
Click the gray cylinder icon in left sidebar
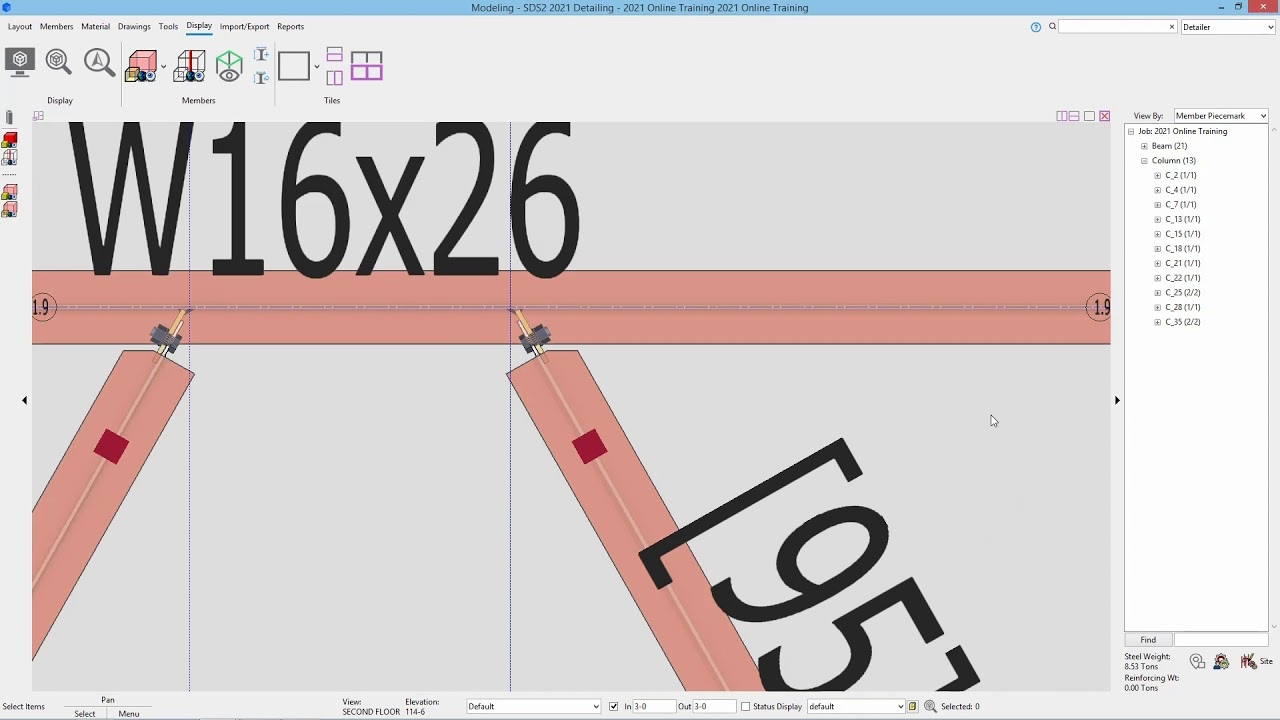pos(9,118)
